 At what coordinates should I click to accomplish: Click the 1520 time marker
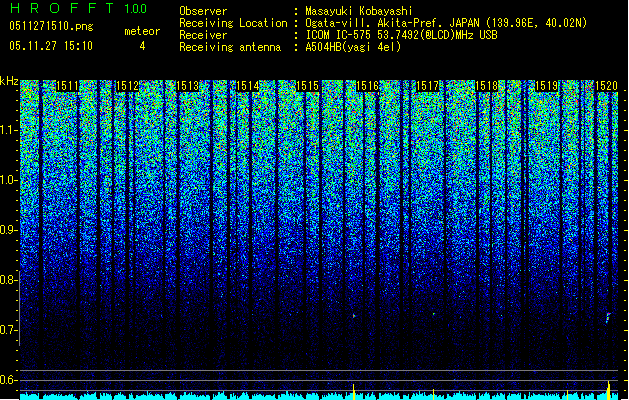[607, 86]
